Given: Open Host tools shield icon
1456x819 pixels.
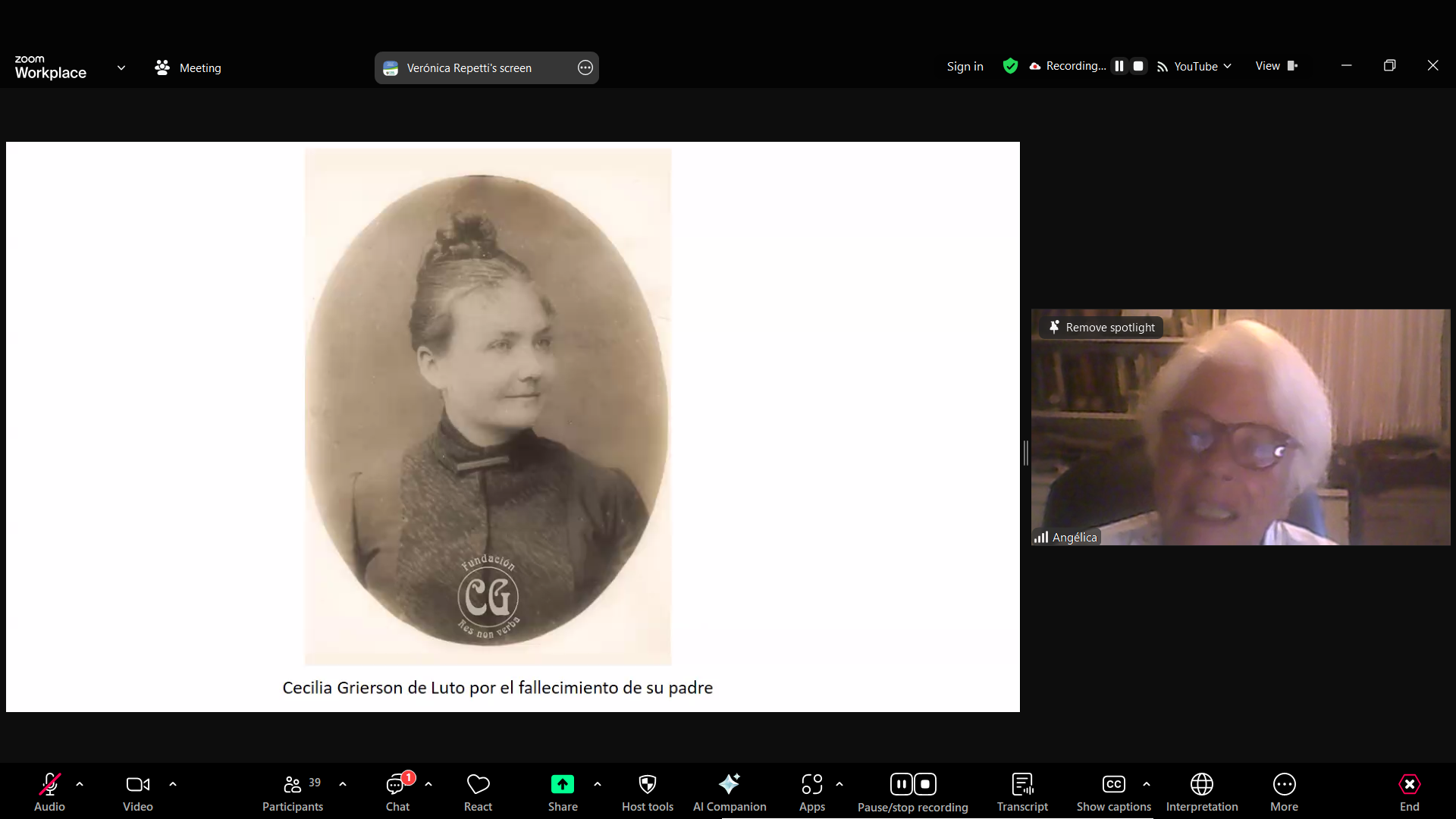Looking at the screenshot, I should 647,791.
